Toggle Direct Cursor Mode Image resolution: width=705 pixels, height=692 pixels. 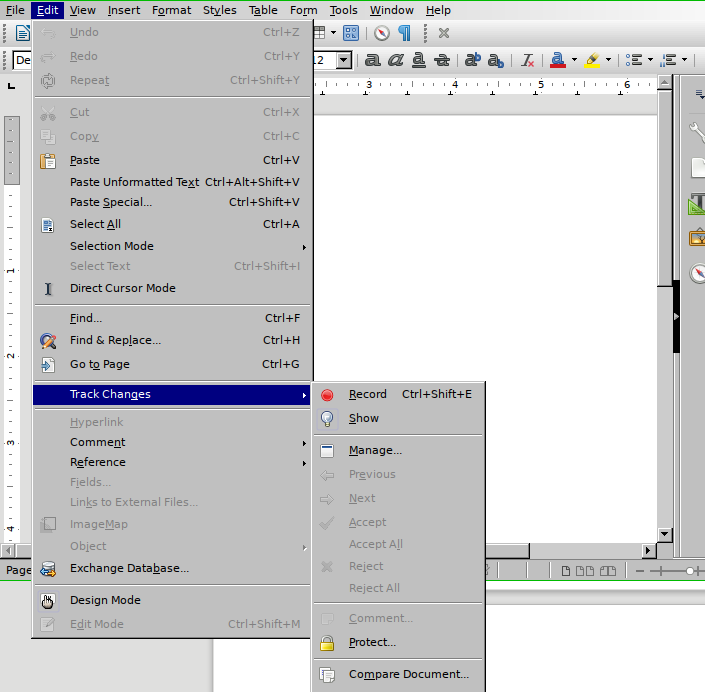pos(172,288)
